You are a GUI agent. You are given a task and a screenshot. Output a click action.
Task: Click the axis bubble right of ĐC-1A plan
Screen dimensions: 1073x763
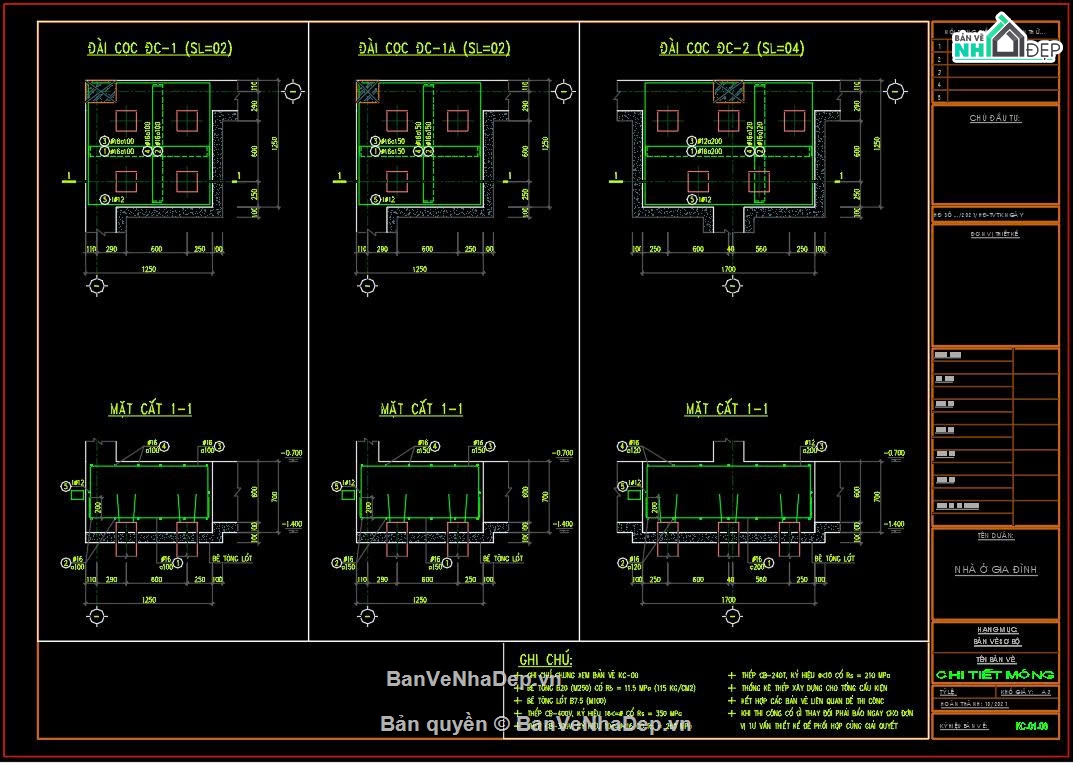tap(563, 92)
